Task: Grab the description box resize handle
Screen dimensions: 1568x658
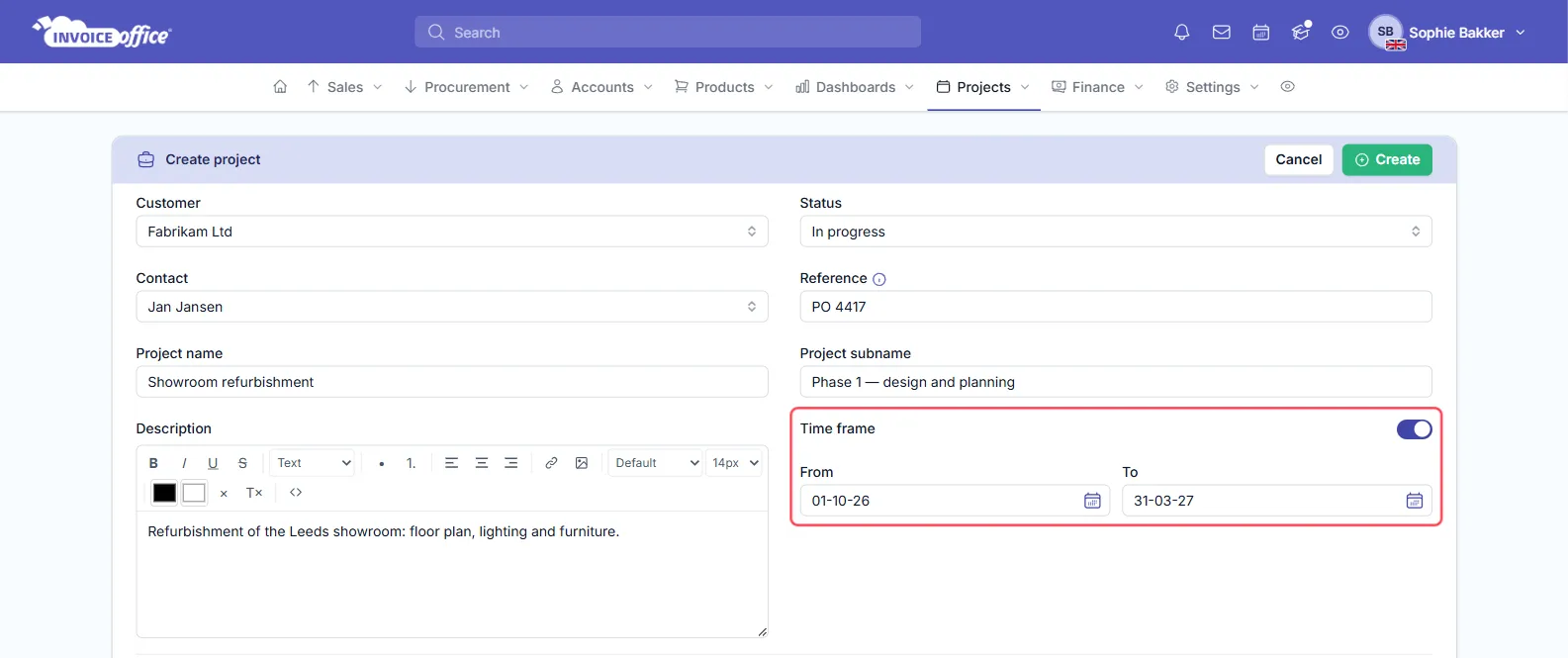Action: (x=762, y=631)
